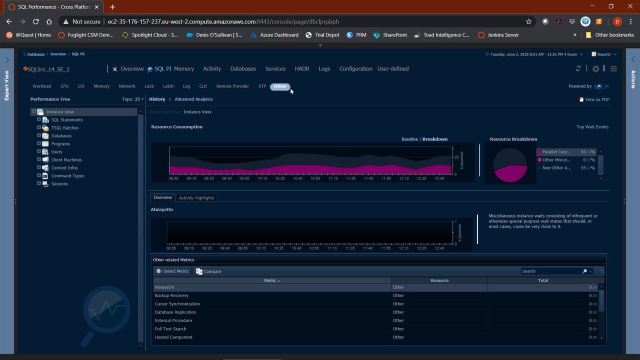Select the Programs tree node icon
640x360 pixels.
(45, 144)
